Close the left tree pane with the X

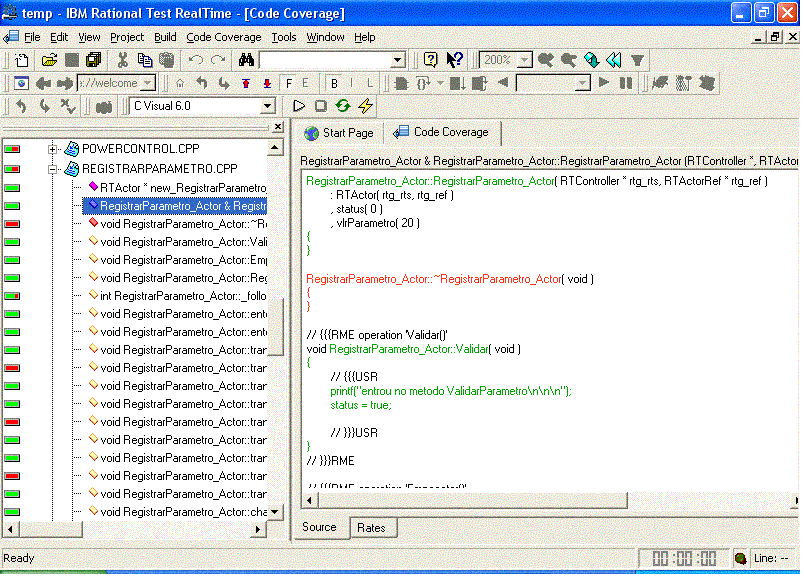tap(278, 126)
